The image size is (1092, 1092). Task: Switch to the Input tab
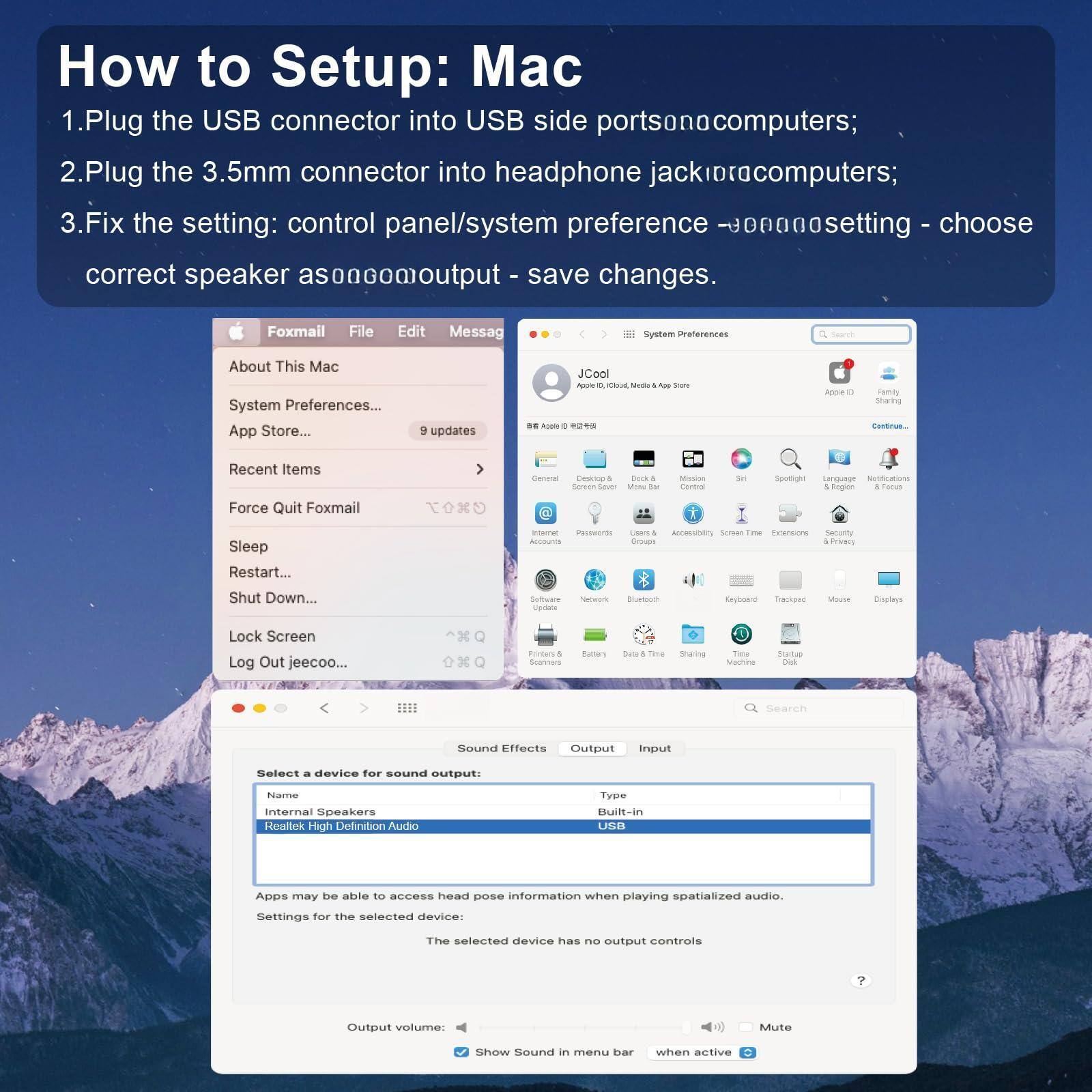click(x=655, y=748)
